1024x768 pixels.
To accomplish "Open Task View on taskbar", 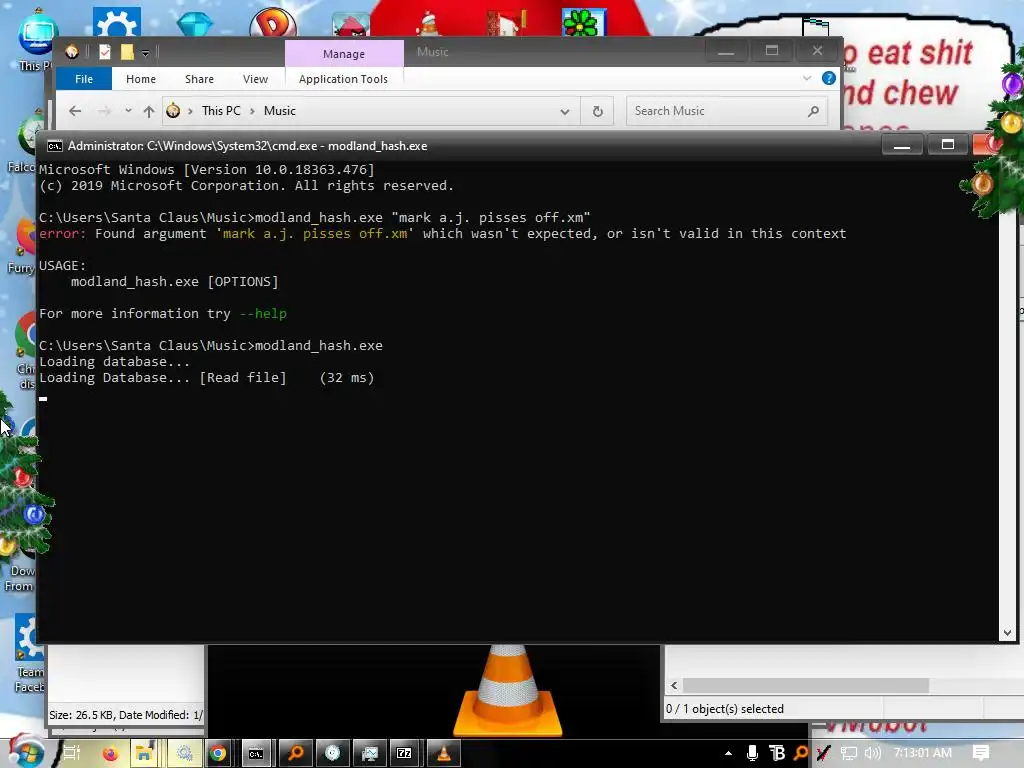I will (72, 753).
